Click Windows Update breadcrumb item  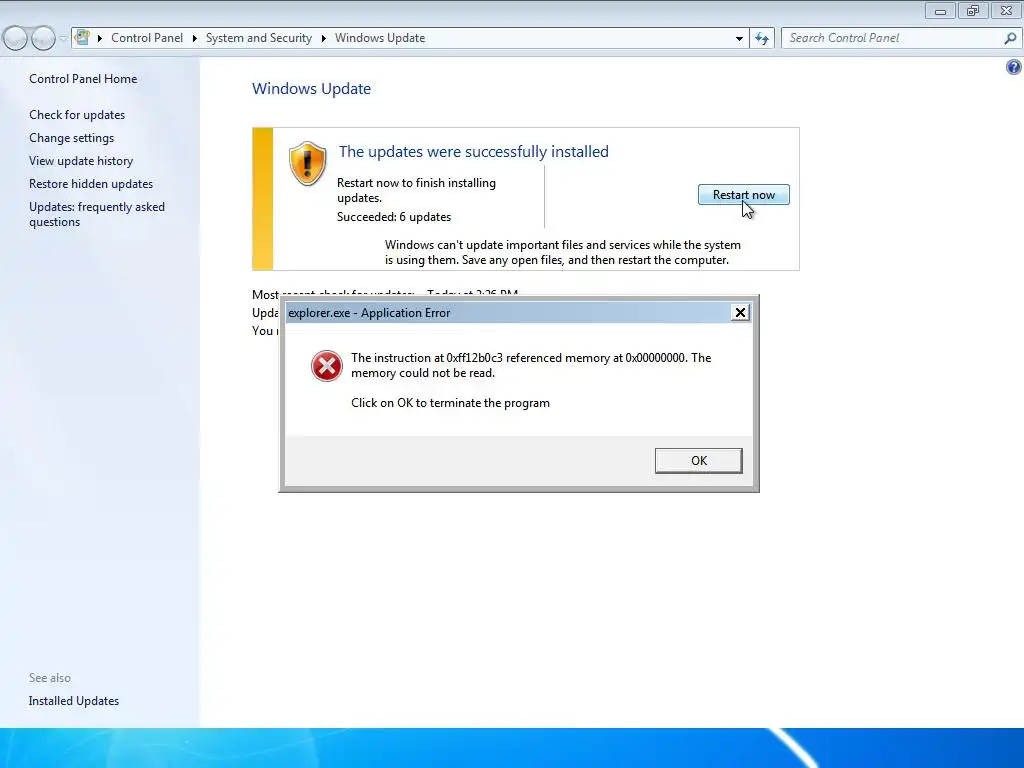(380, 38)
